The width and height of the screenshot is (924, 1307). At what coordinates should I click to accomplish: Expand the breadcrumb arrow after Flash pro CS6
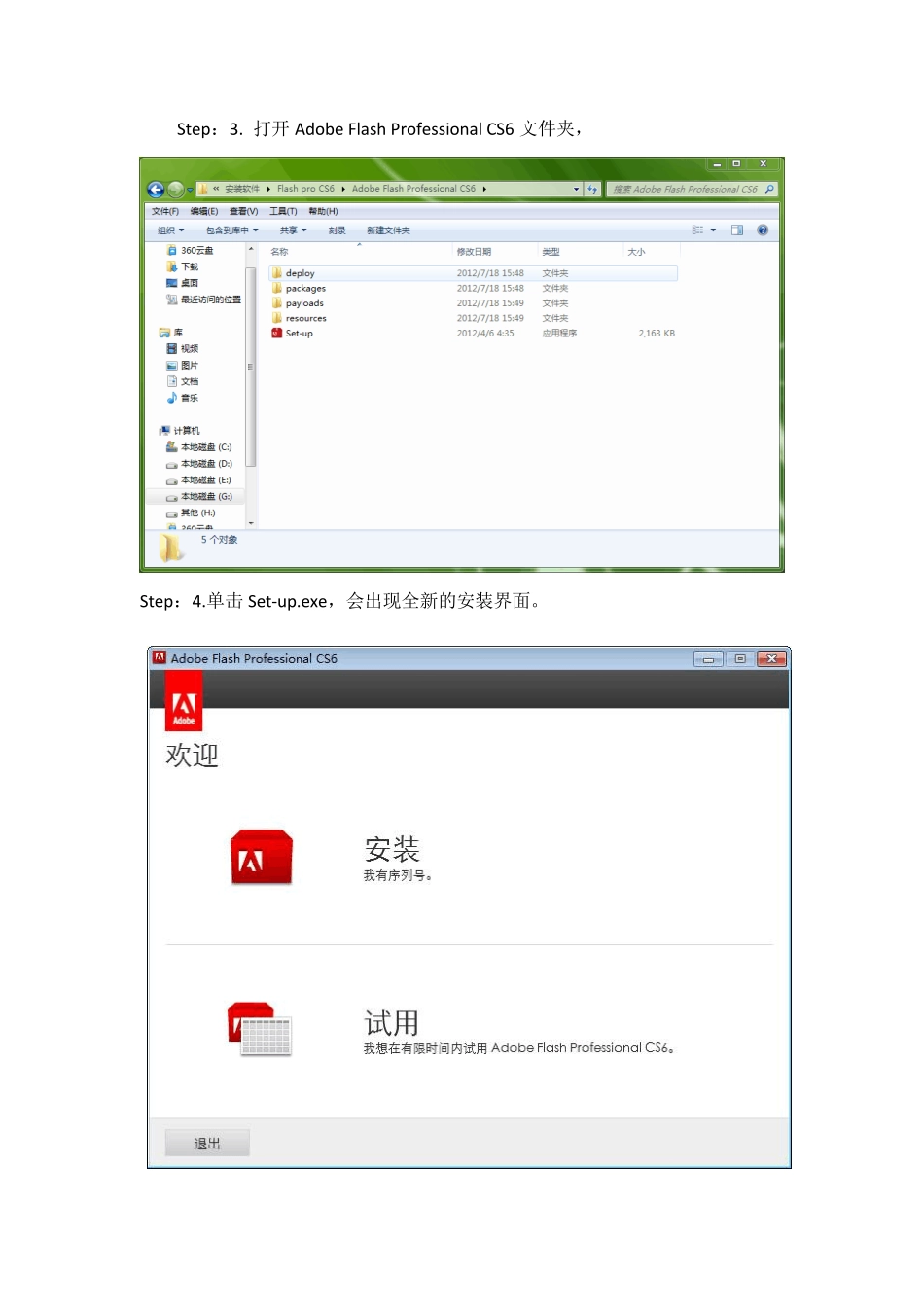pyautogui.click(x=343, y=189)
